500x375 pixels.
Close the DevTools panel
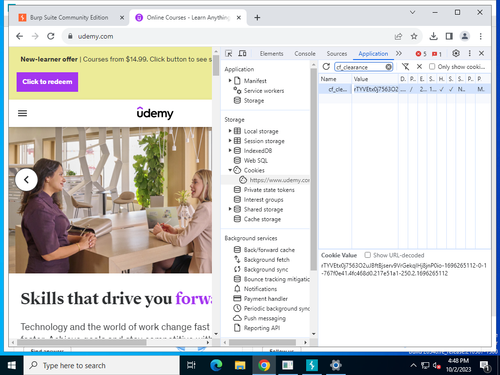click(x=481, y=53)
